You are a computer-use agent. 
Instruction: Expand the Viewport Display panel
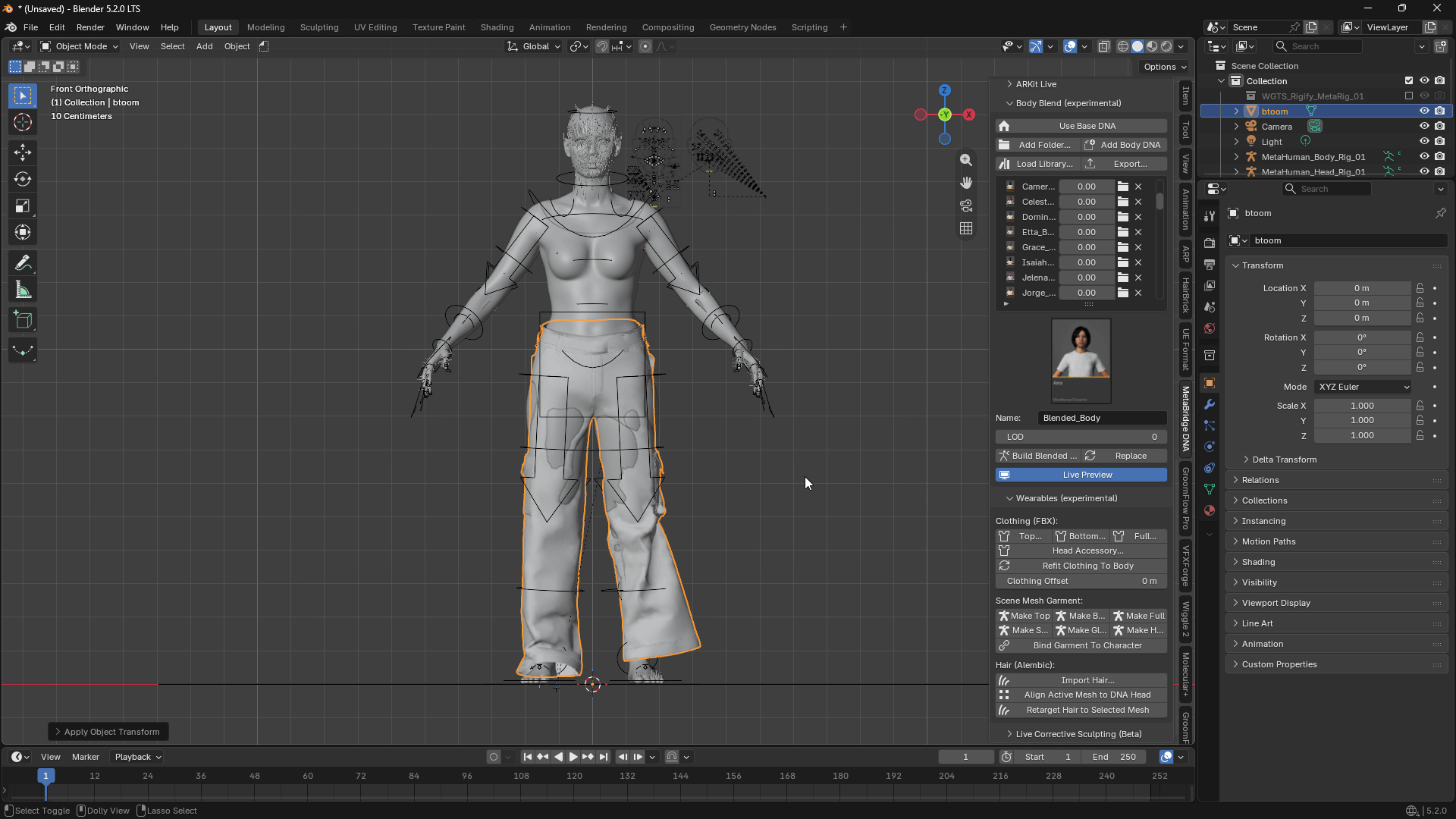pyautogui.click(x=1336, y=603)
